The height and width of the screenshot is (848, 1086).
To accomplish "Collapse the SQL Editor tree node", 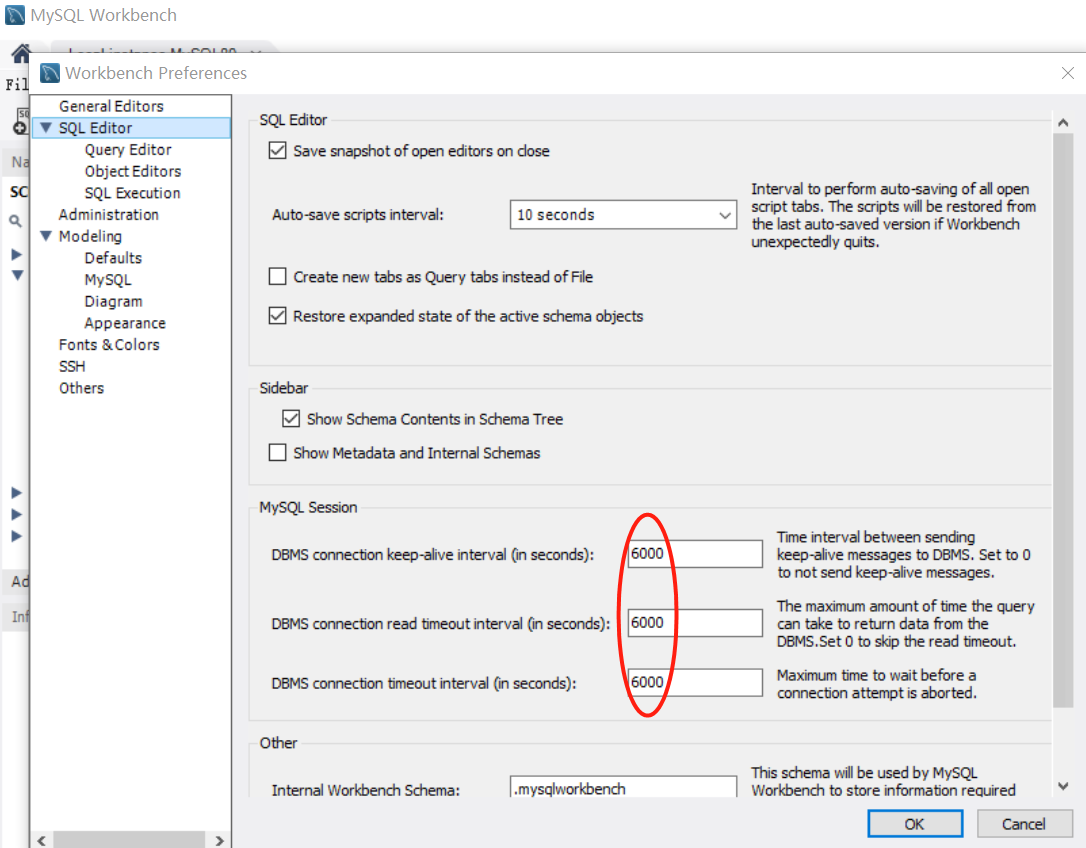I will point(46,127).
